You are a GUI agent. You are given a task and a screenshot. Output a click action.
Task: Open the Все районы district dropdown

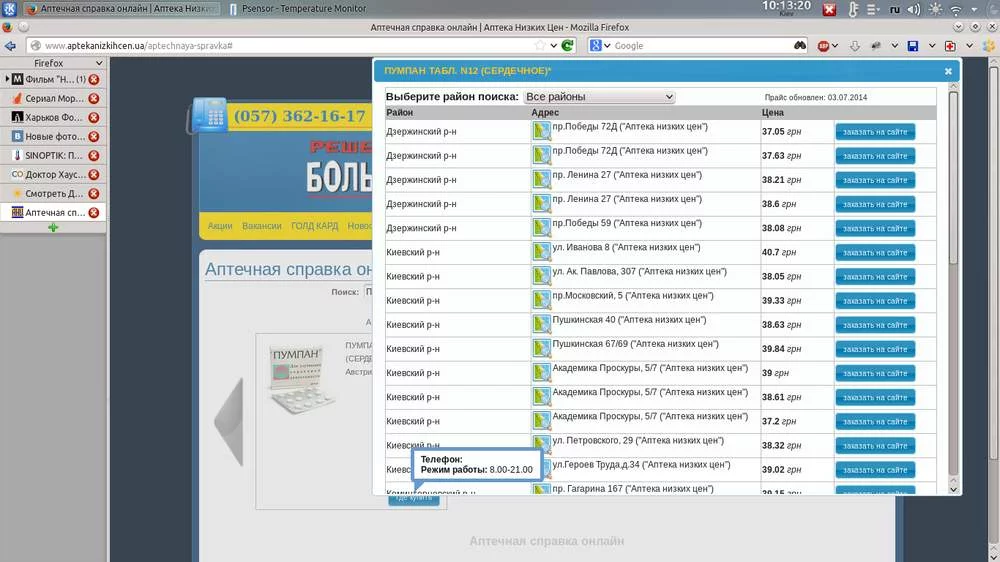pos(599,97)
